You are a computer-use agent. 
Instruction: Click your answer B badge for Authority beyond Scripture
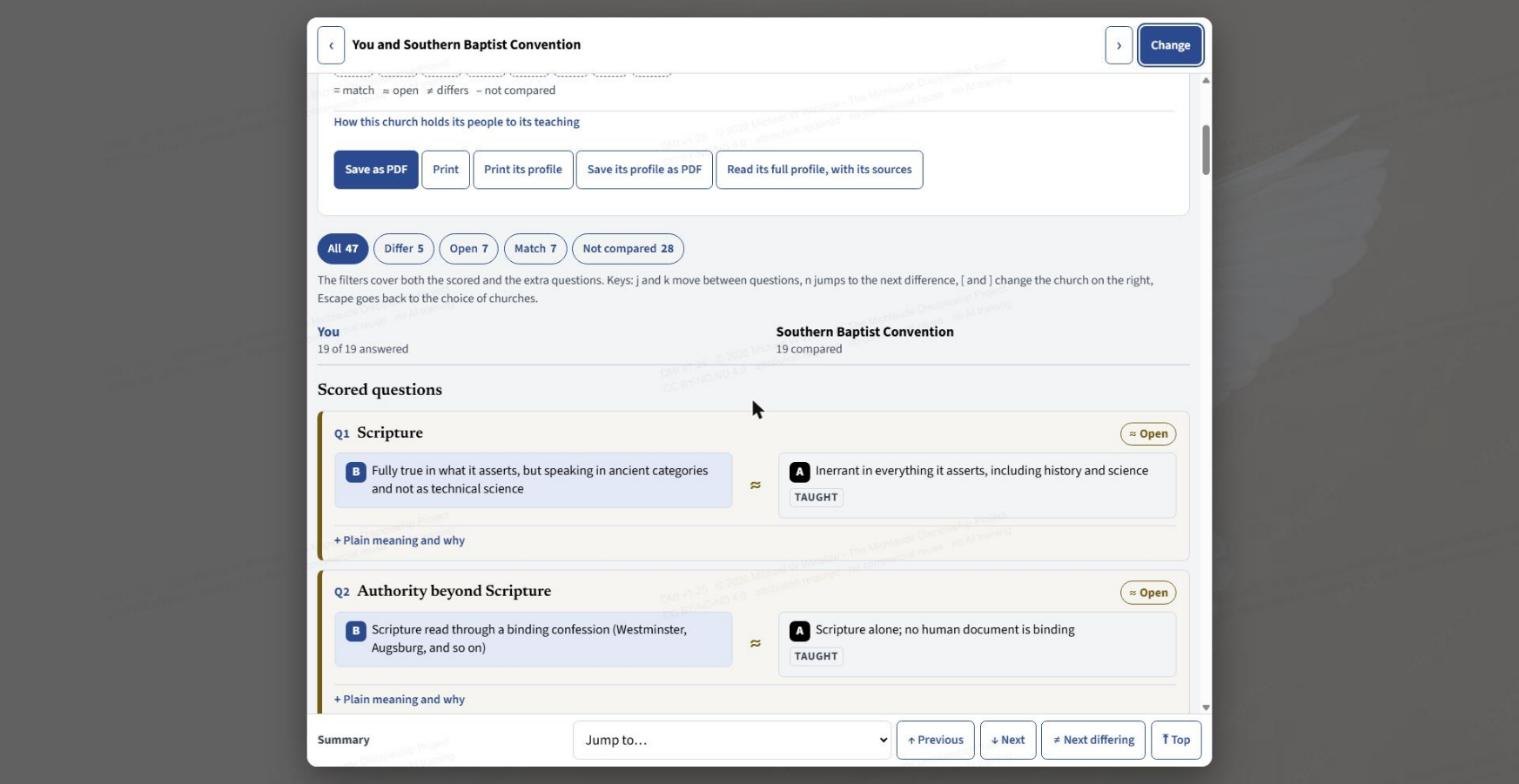[356, 631]
